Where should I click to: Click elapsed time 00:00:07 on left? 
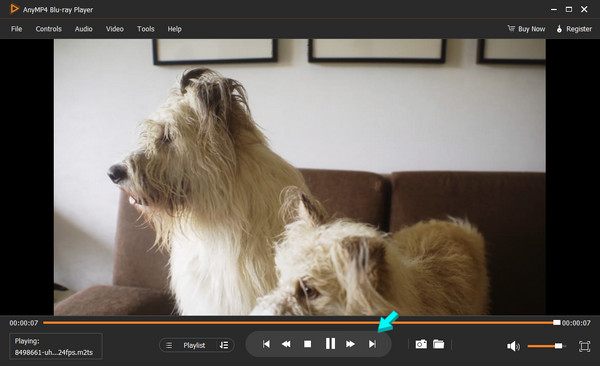click(24, 323)
